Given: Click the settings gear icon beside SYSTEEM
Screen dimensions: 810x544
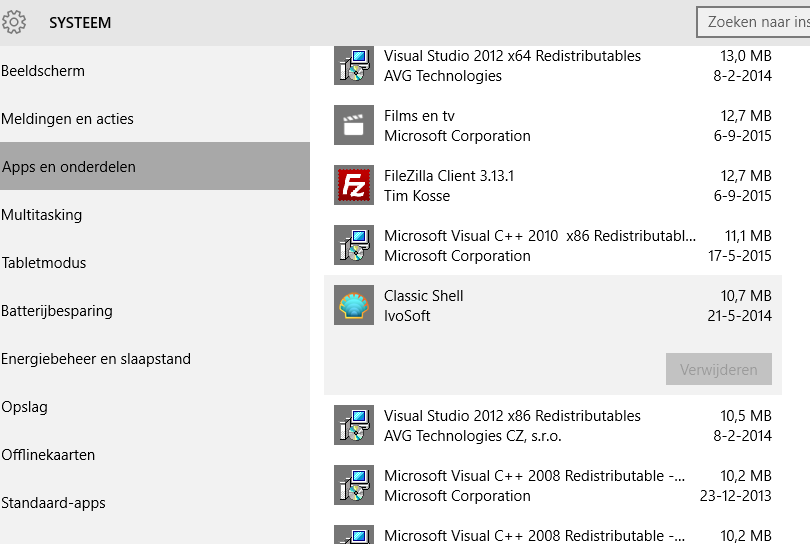Looking at the screenshot, I should pyautogui.click(x=13, y=22).
